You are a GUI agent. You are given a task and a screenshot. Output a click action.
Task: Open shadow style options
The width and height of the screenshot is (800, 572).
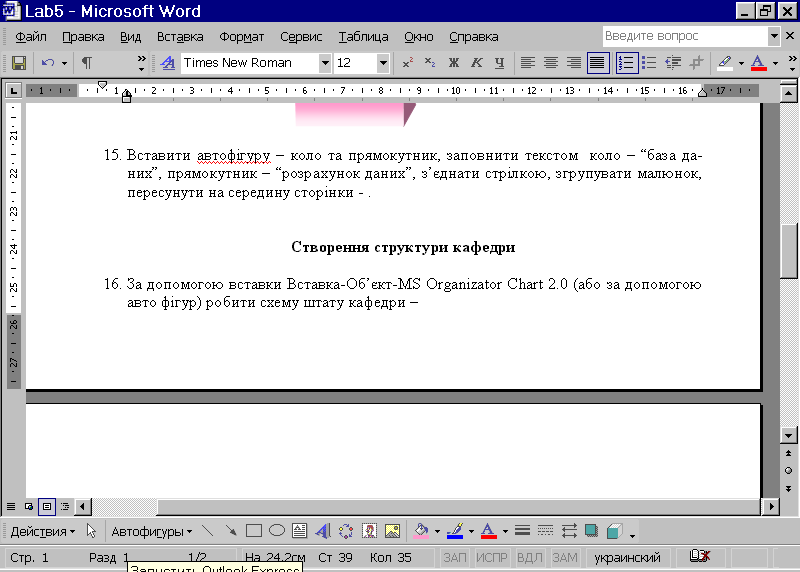point(592,532)
